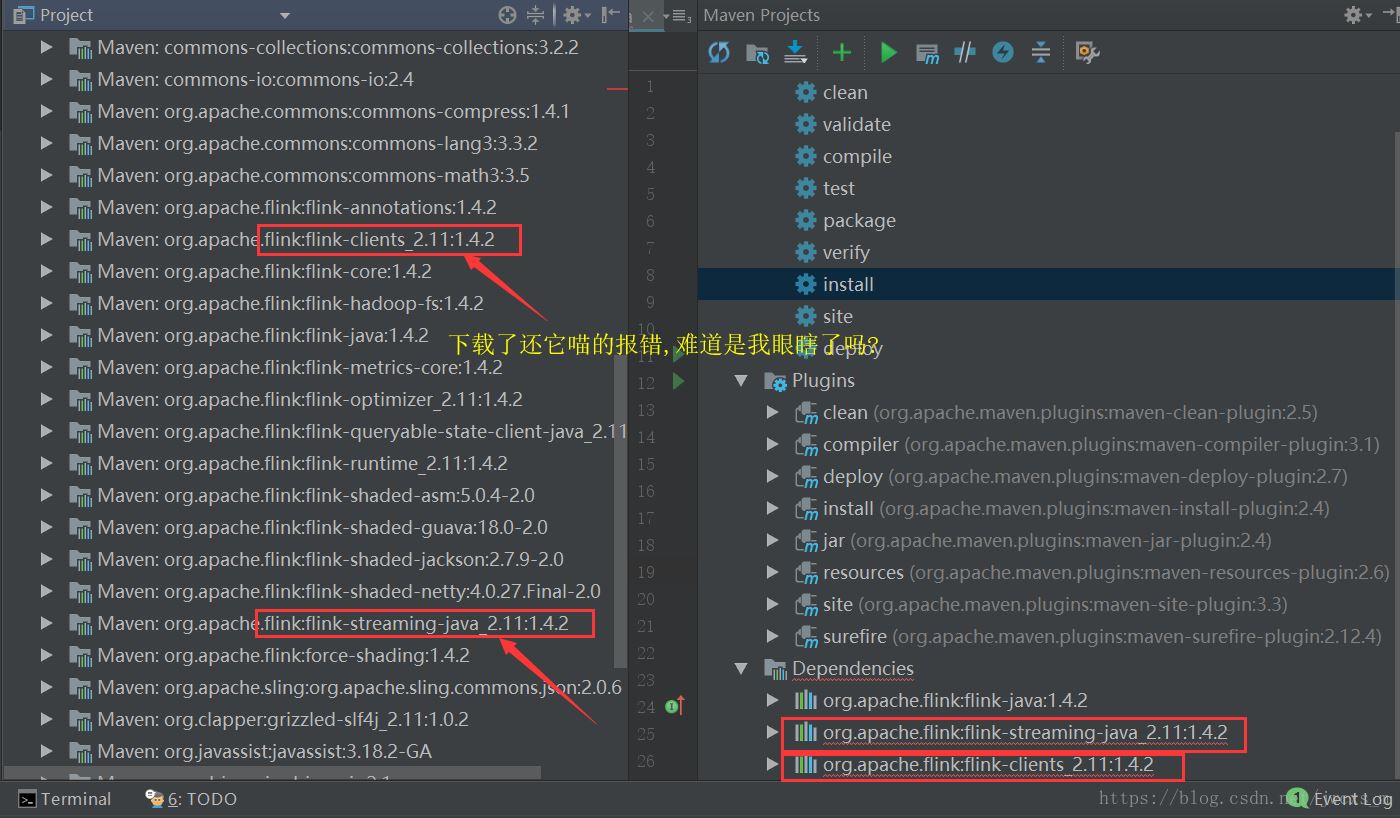Expand the compiler plugin node
This screenshot has width=1400, height=818.
[772, 444]
